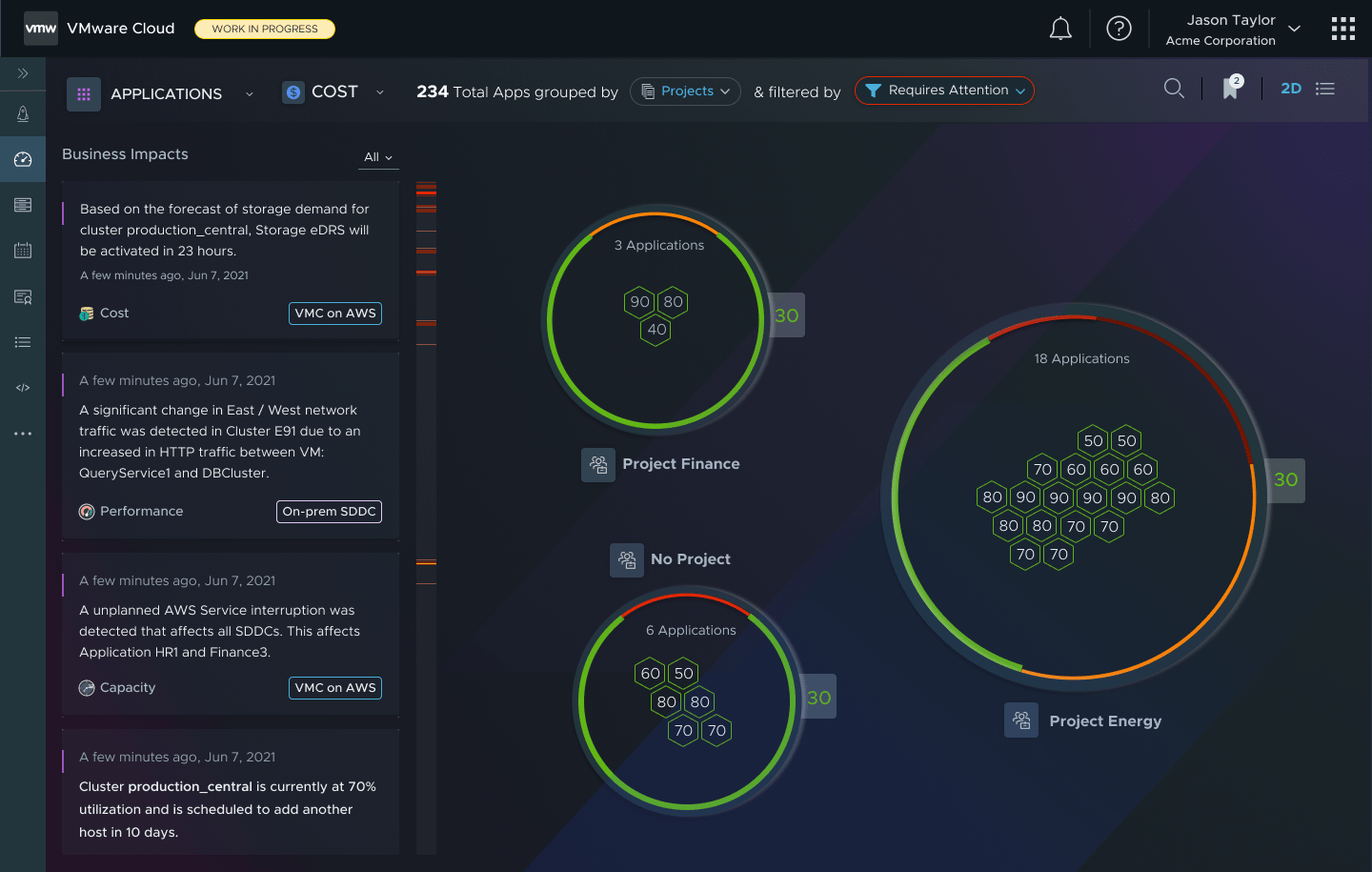The height and width of the screenshot is (872, 1372).
Task: Open the All filter above Business Impacts
Action: click(x=378, y=157)
